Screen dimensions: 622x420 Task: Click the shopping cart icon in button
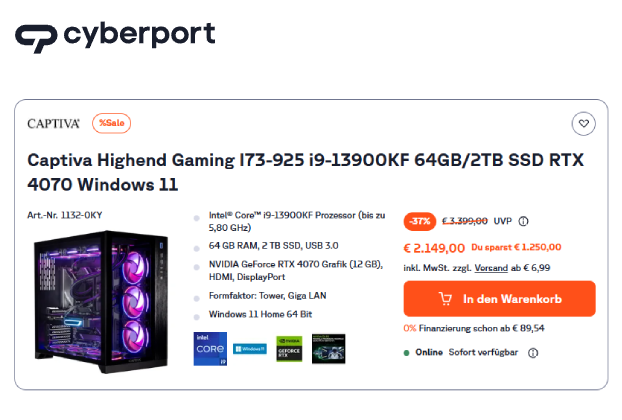tap(445, 299)
